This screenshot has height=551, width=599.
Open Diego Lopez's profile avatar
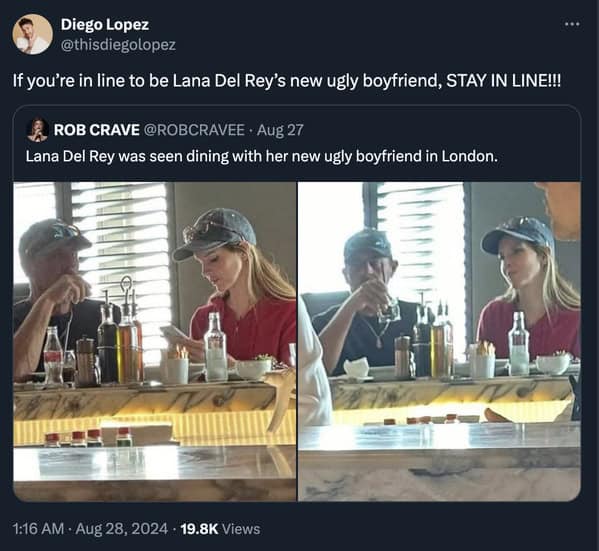[32, 34]
